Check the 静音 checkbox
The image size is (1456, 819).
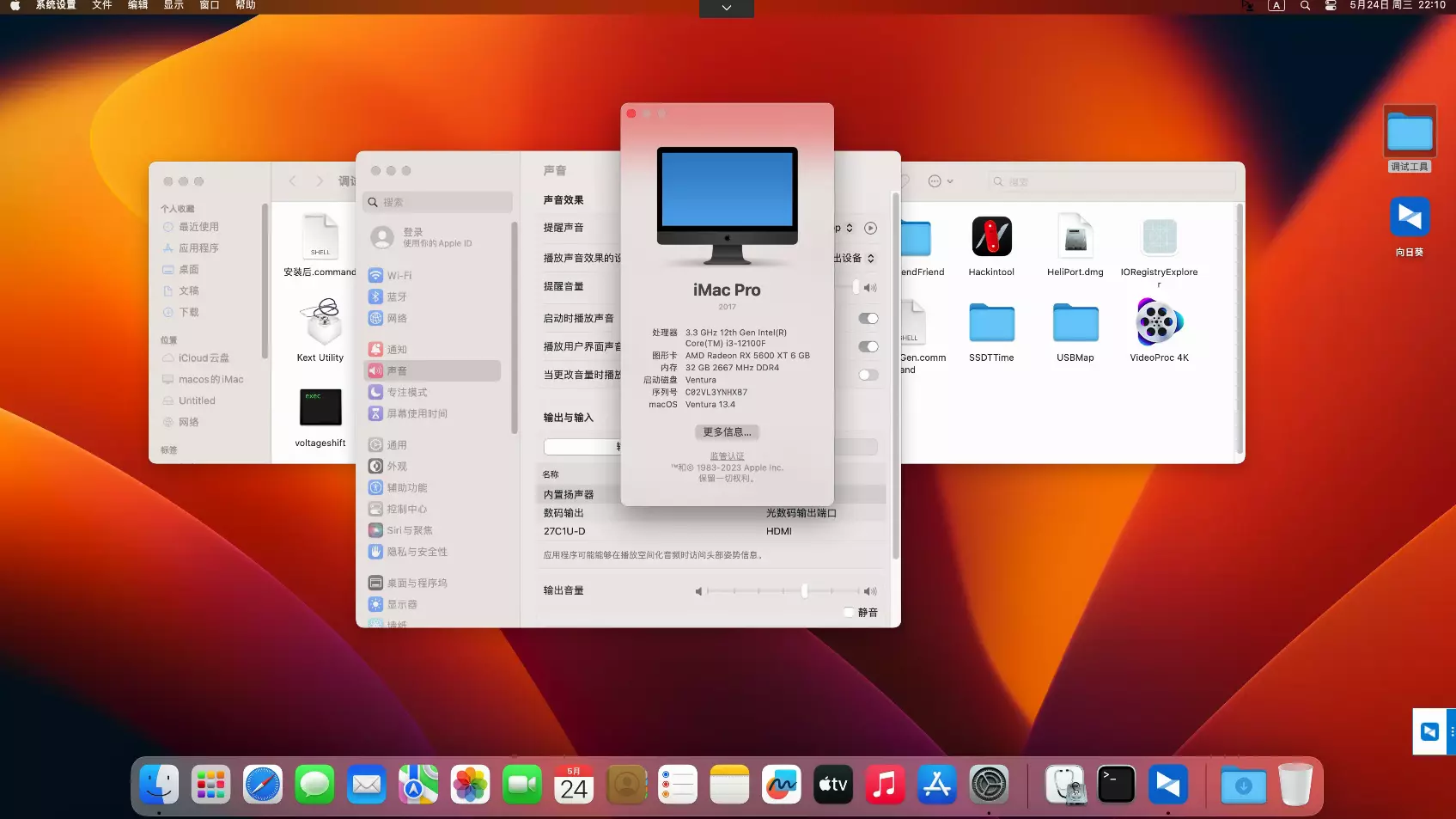coord(849,612)
